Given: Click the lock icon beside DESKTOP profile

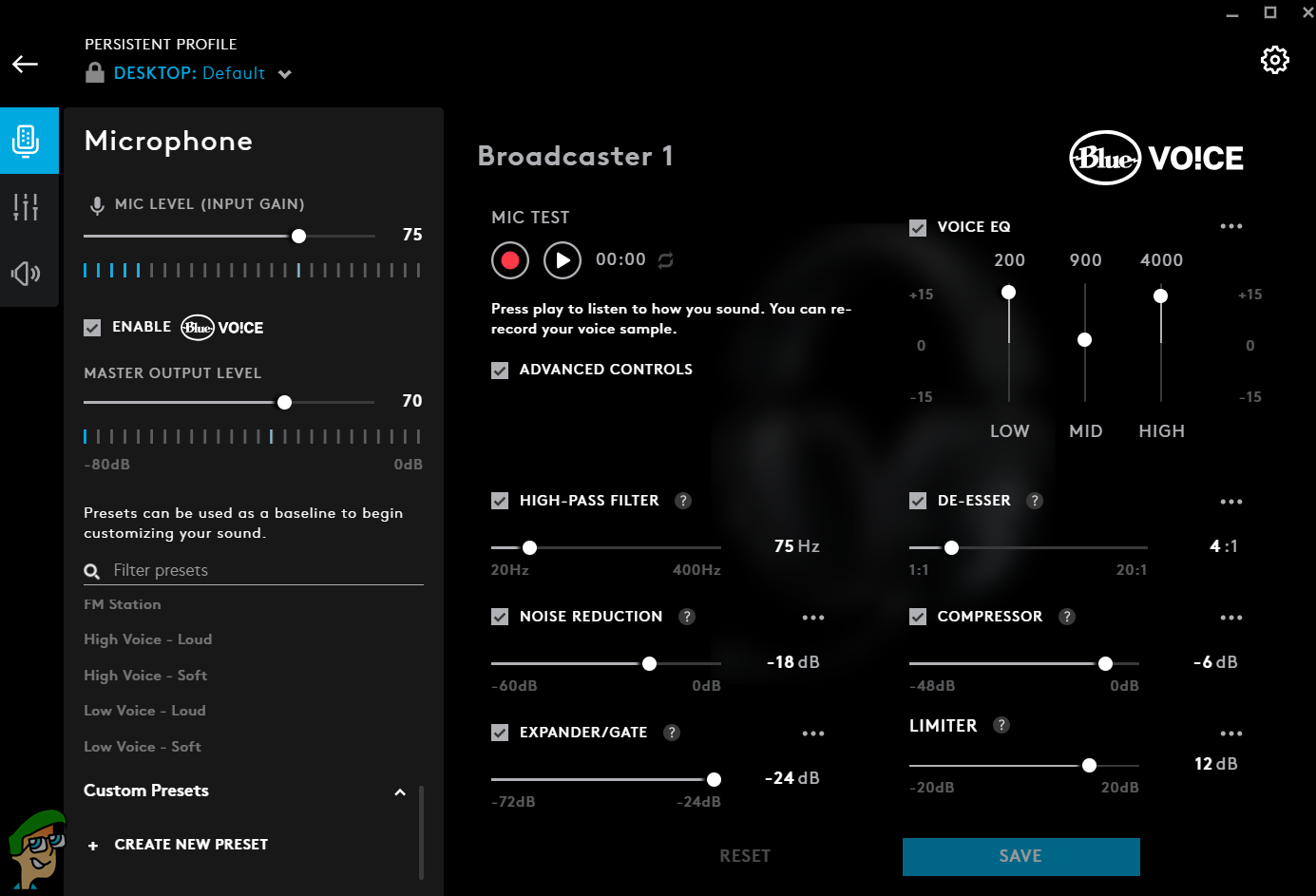Looking at the screenshot, I should 95,72.
